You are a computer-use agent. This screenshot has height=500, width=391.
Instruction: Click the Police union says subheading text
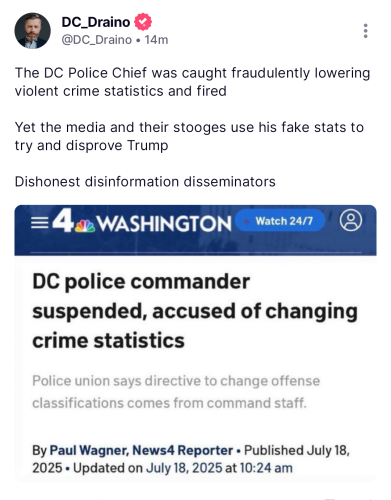176,392
